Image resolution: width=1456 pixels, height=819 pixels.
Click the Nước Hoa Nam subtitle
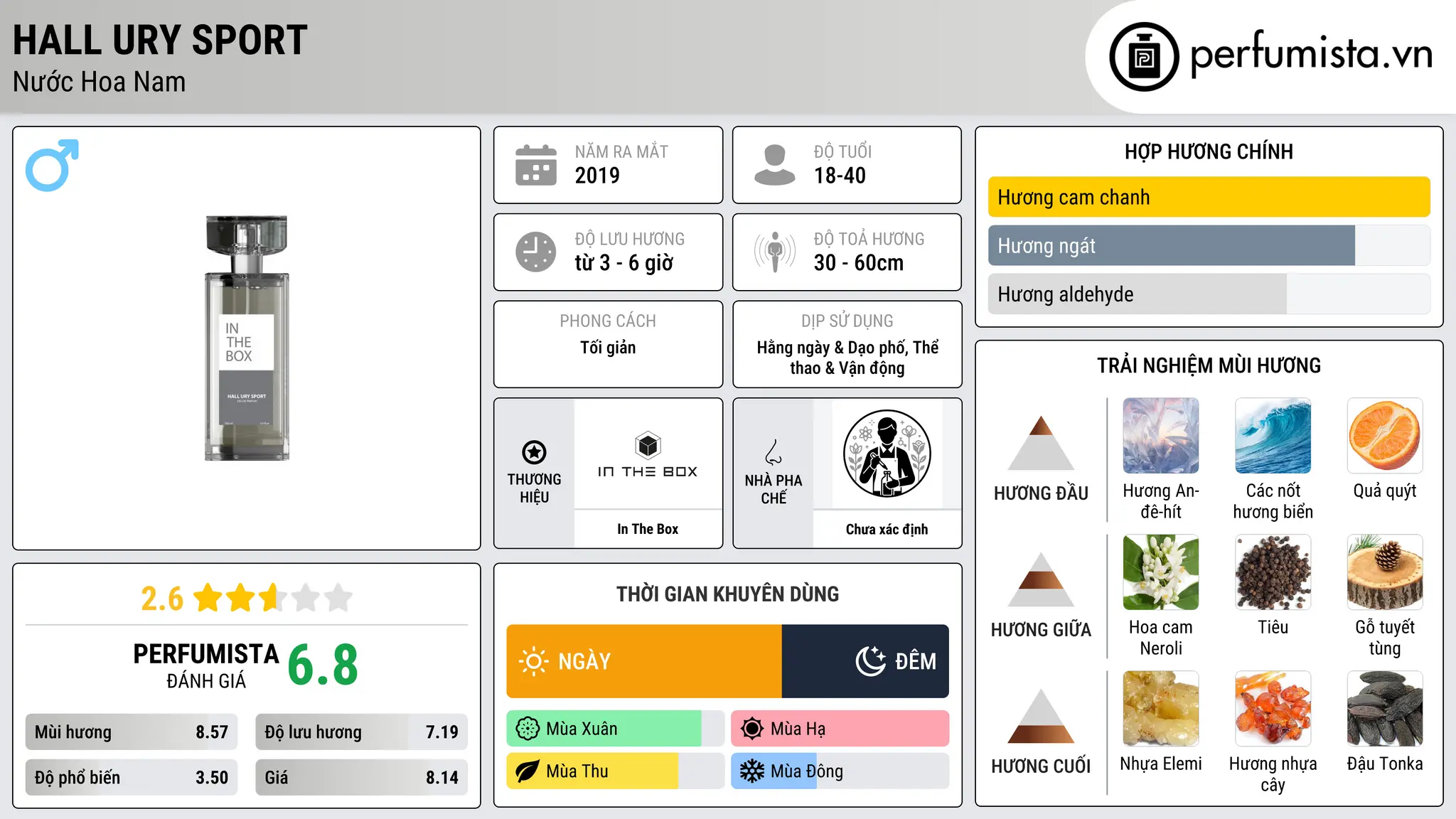click(100, 82)
